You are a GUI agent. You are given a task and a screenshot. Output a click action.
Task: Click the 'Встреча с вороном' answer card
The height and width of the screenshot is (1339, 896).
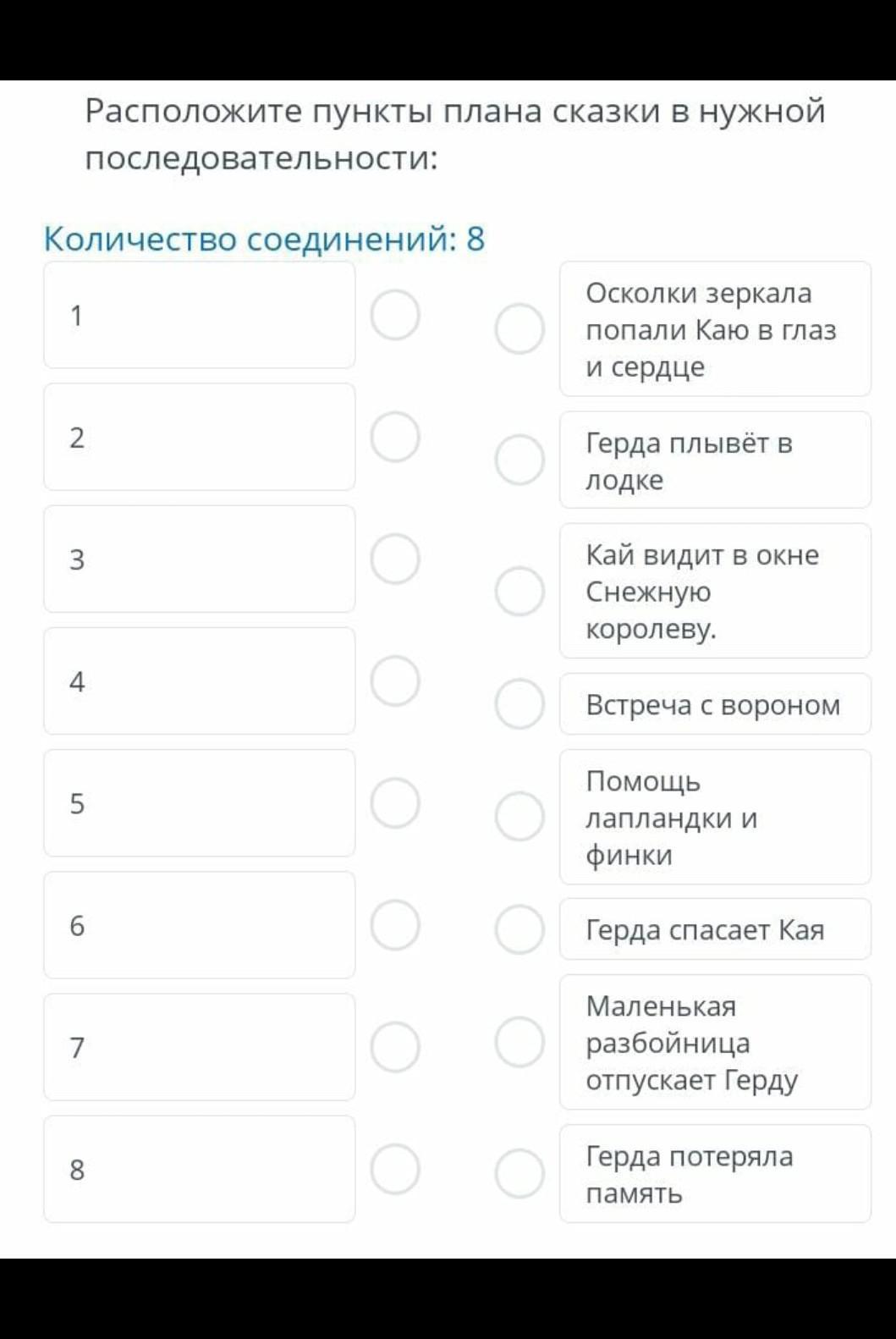pos(715,704)
